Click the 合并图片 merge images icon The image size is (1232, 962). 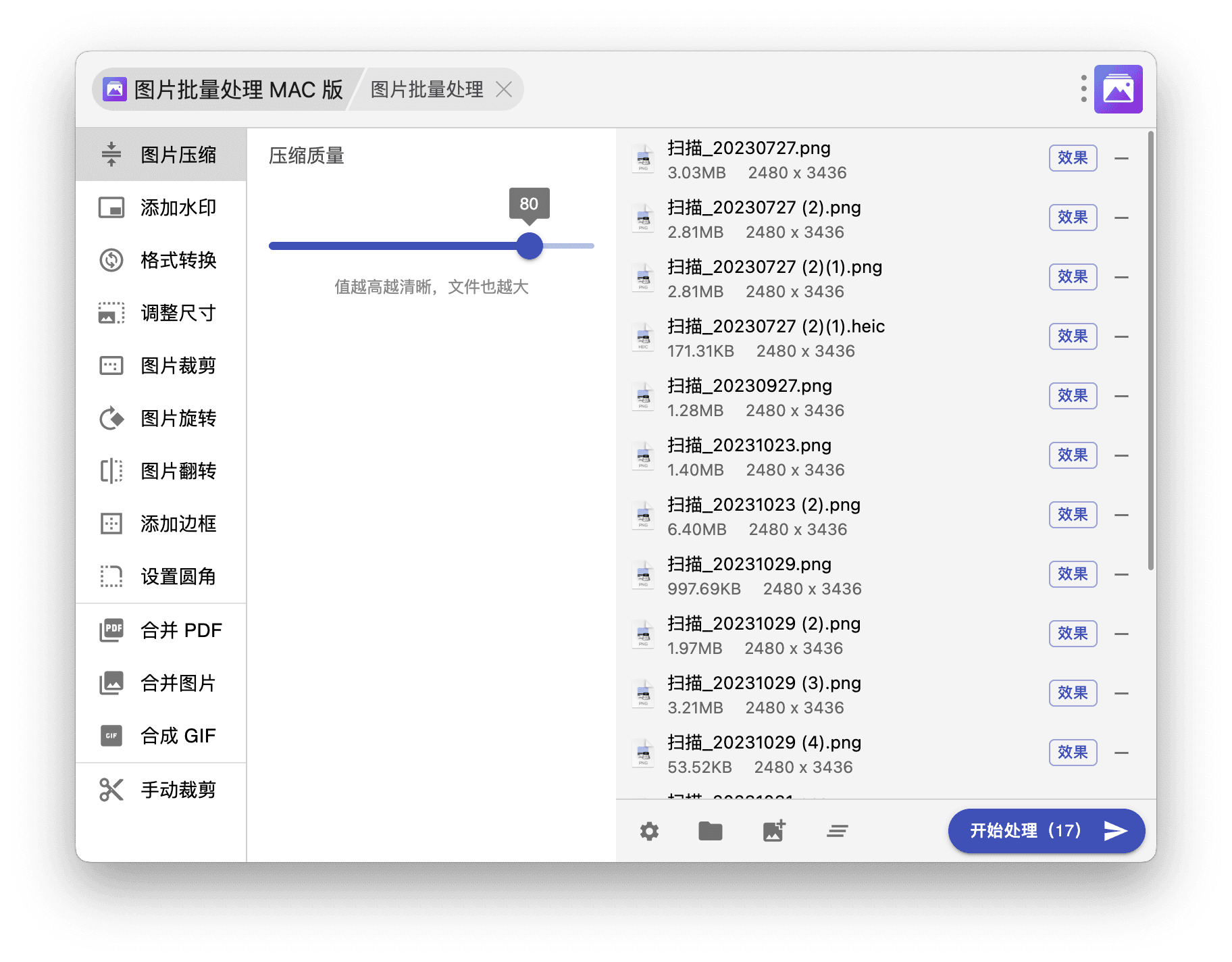pos(111,683)
